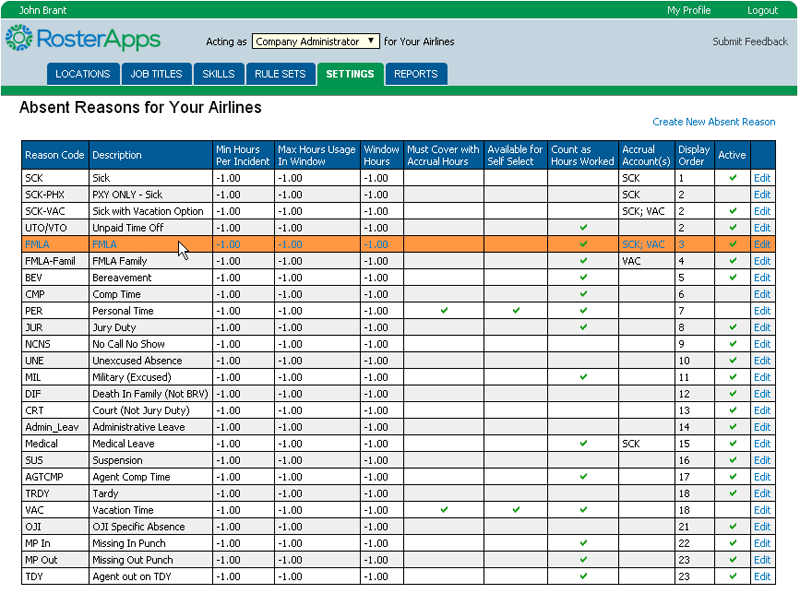Open My Profile page
The height and width of the screenshot is (600, 800).
689,10
